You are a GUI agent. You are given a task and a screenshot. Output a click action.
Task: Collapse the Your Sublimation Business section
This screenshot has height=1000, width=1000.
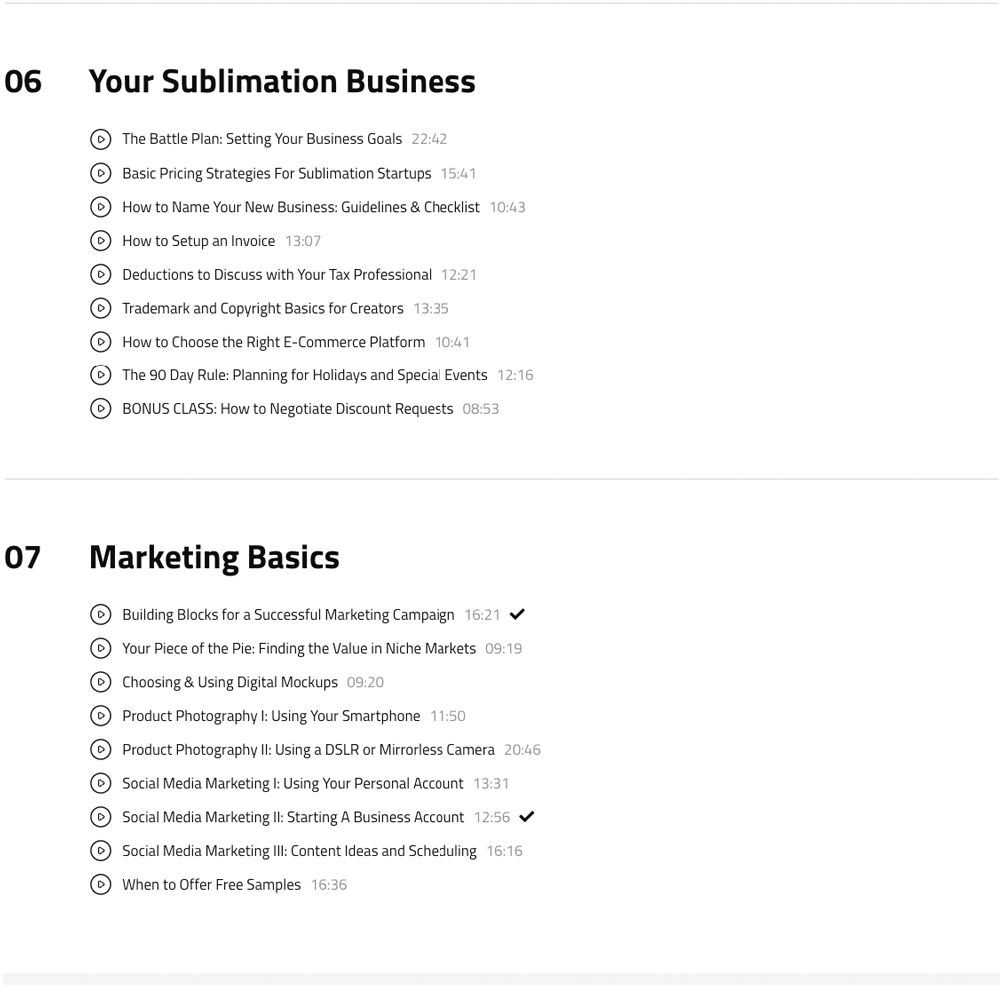point(282,81)
